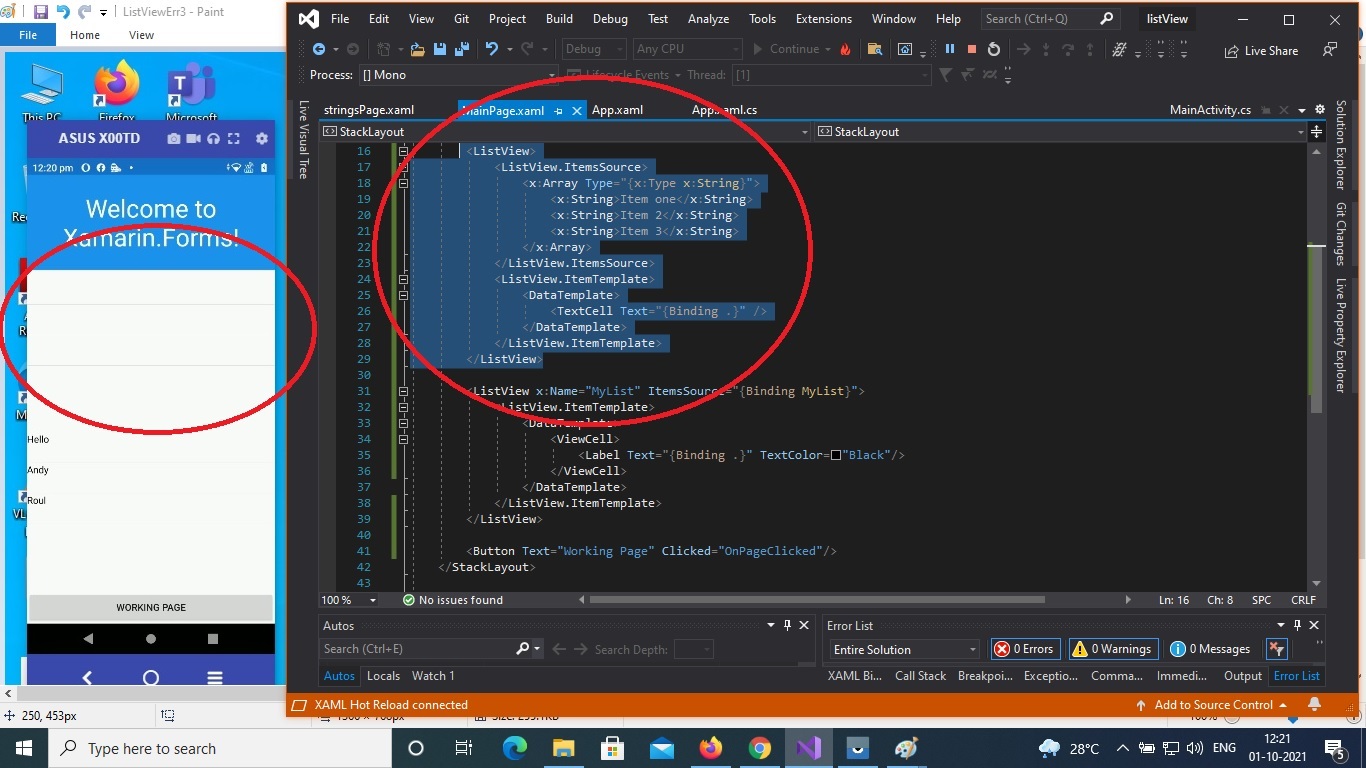Screen dimensions: 1366x768
Task: Close the MainPage.xaml tab
Action: [x=577, y=111]
